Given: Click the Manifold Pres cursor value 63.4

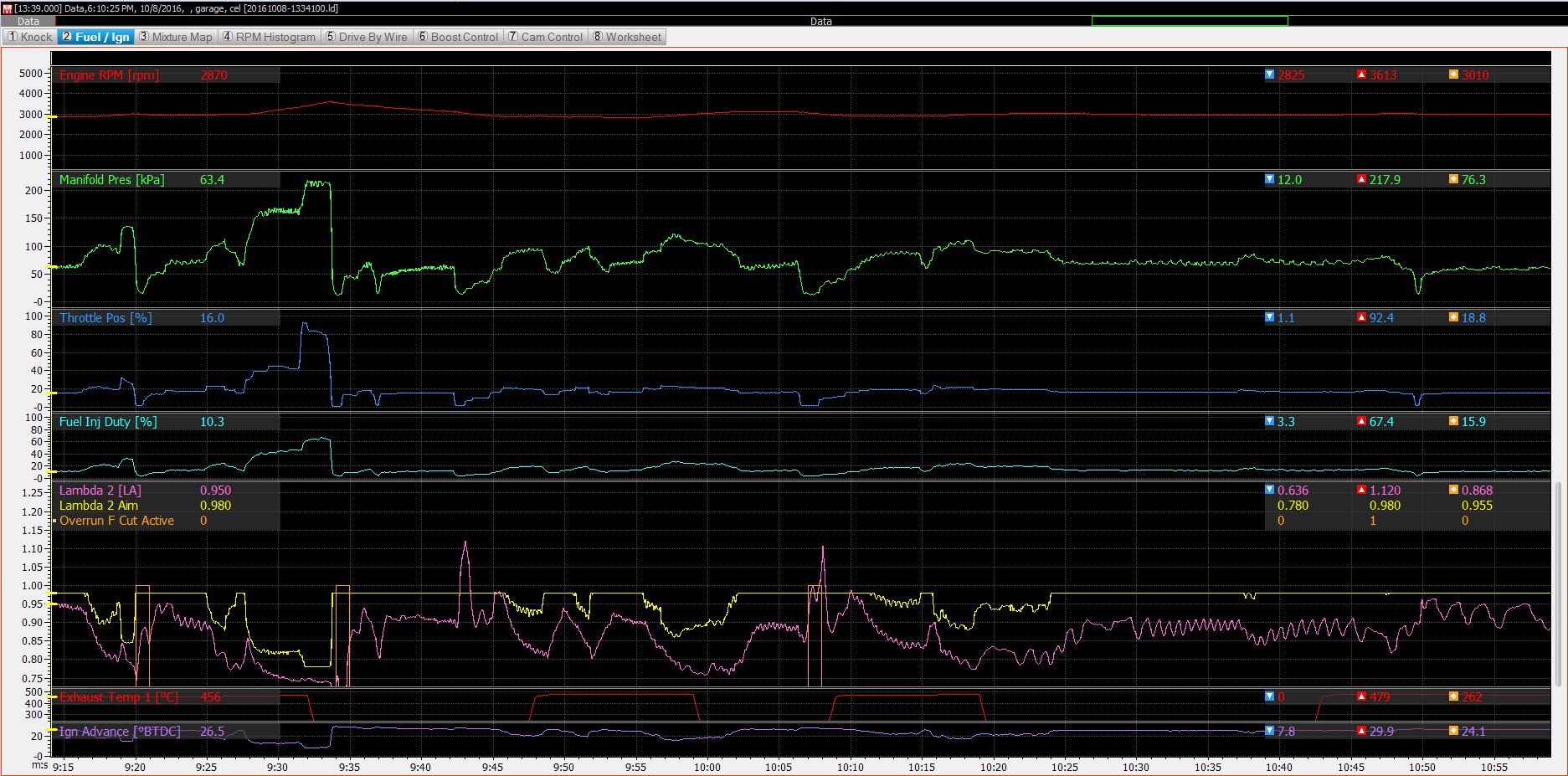Looking at the screenshot, I should click(x=212, y=179).
